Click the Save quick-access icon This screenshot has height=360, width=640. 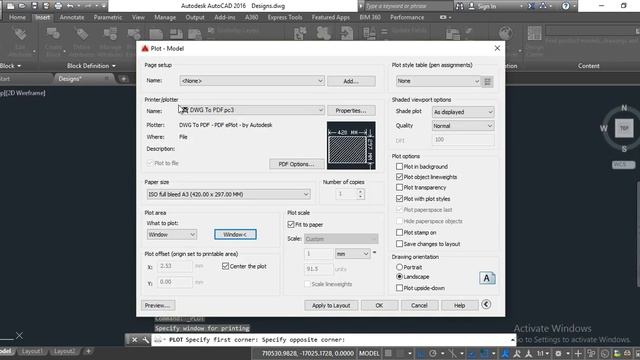pos(35,6)
